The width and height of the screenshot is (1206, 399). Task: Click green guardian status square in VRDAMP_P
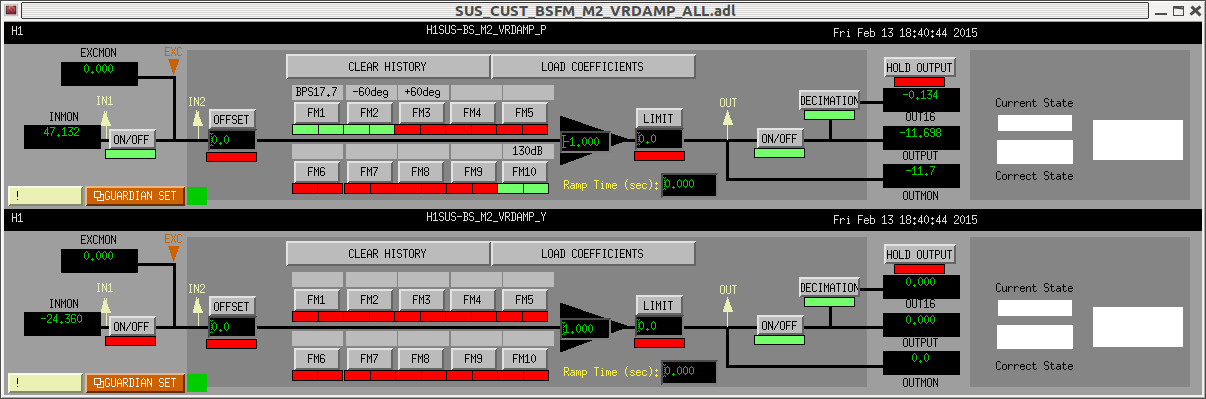197,196
